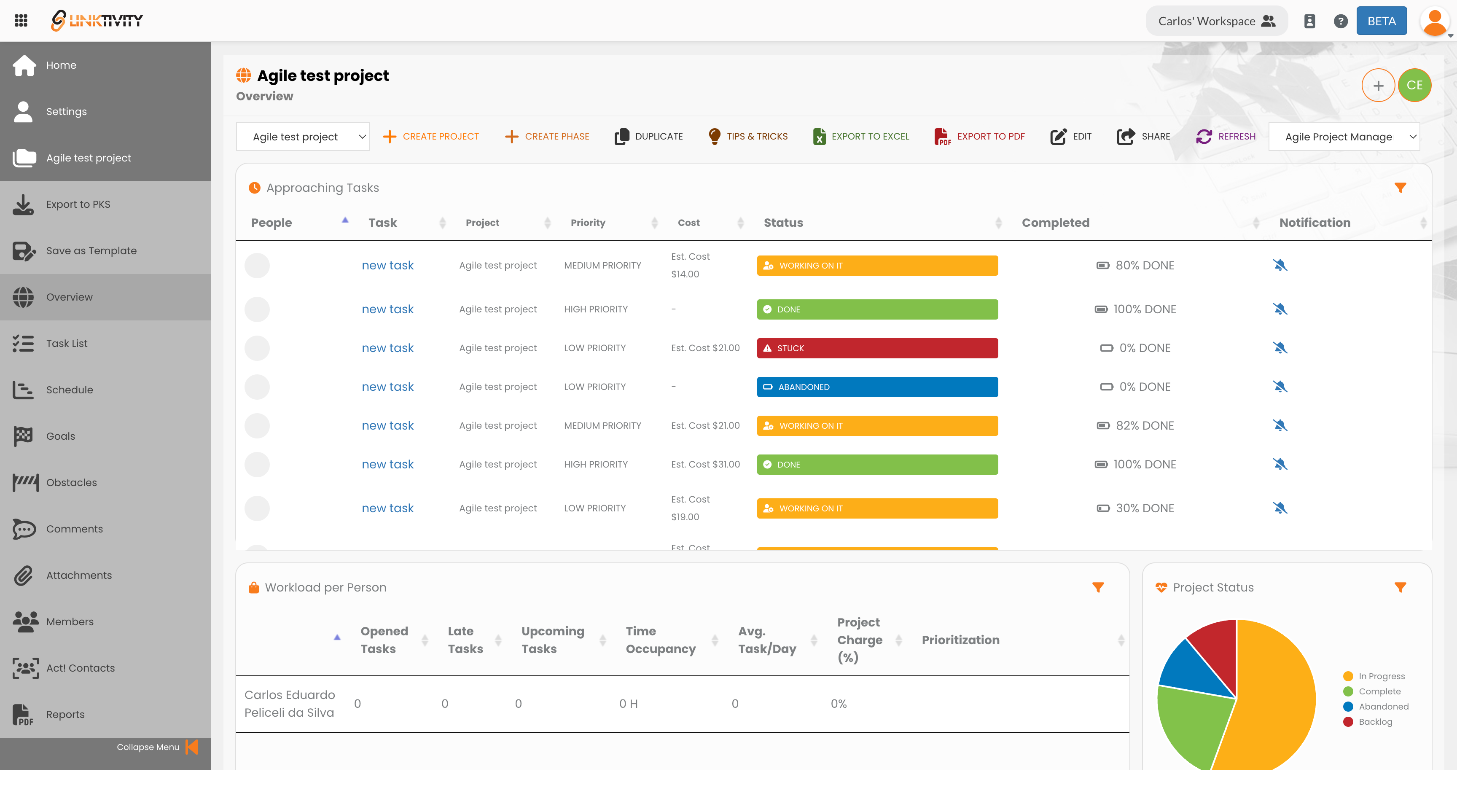Toggle notification bell for 80% DONE task
The image size is (1457, 812).
pyautogui.click(x=1280, y=265)
